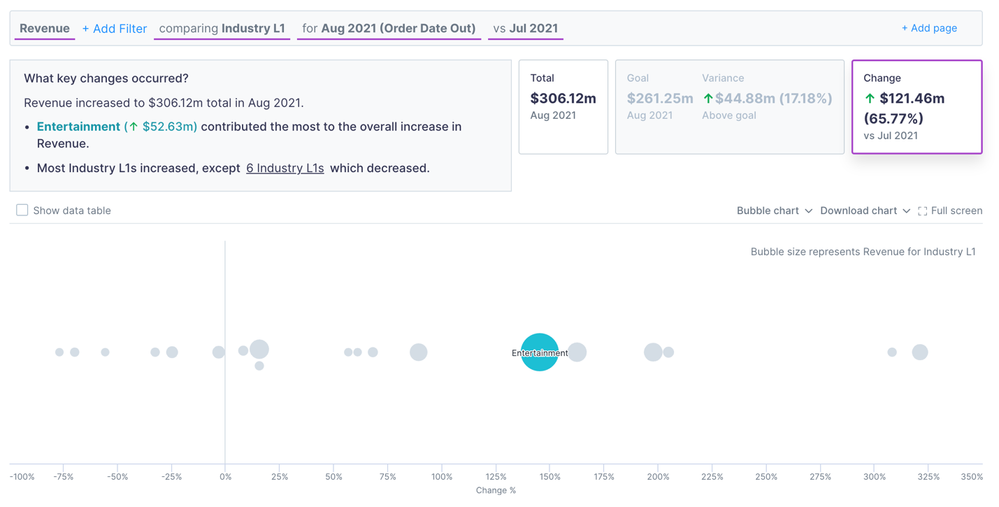Select the Revenue metric tab
999x507 pixels.
tap(45, 28)
